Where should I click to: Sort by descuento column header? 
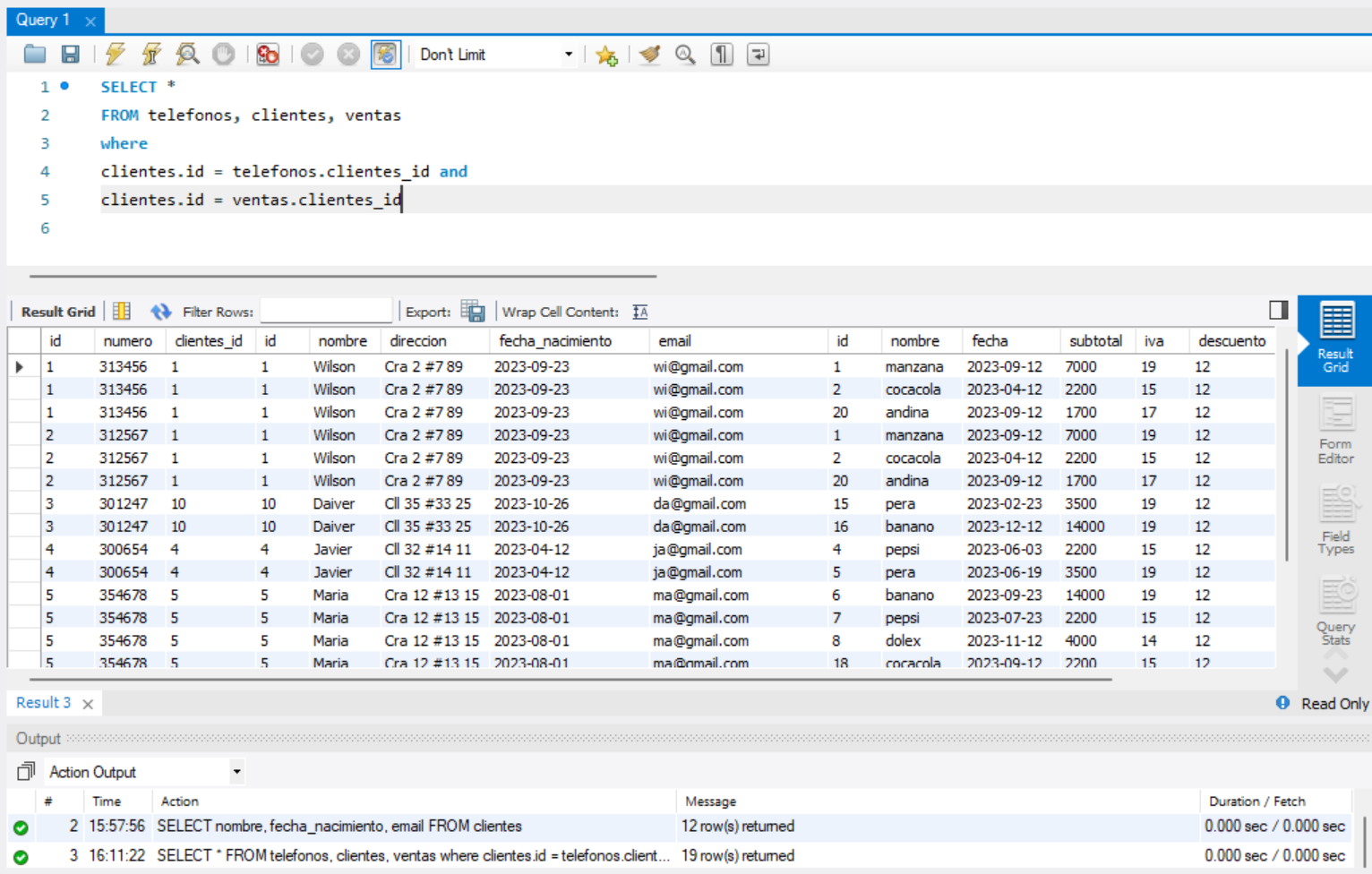click(1231, 341)
